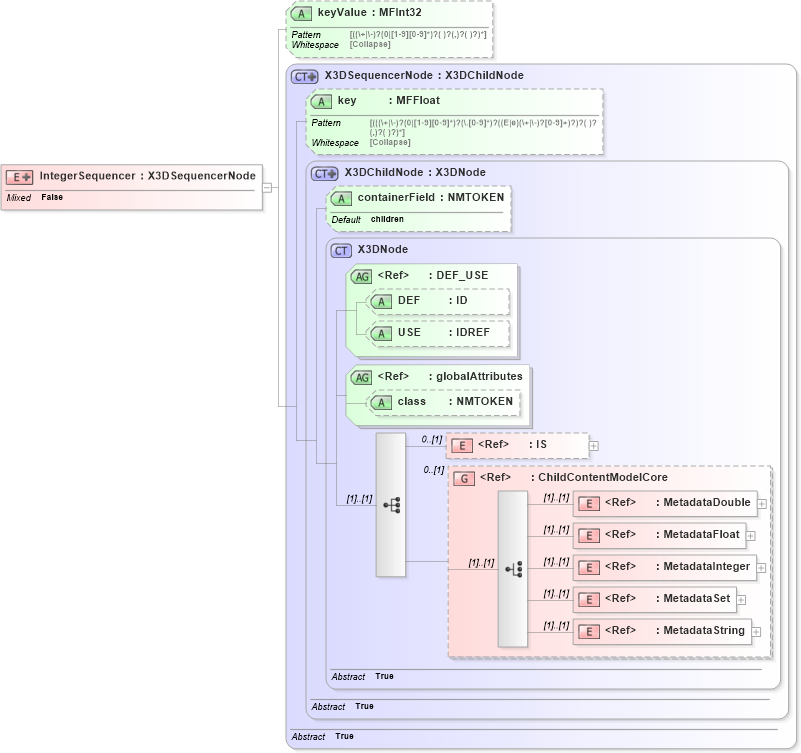Select the CT icon of X3DNode
The height and width of the screenshot is (753, 801).
tap(341, 251)
